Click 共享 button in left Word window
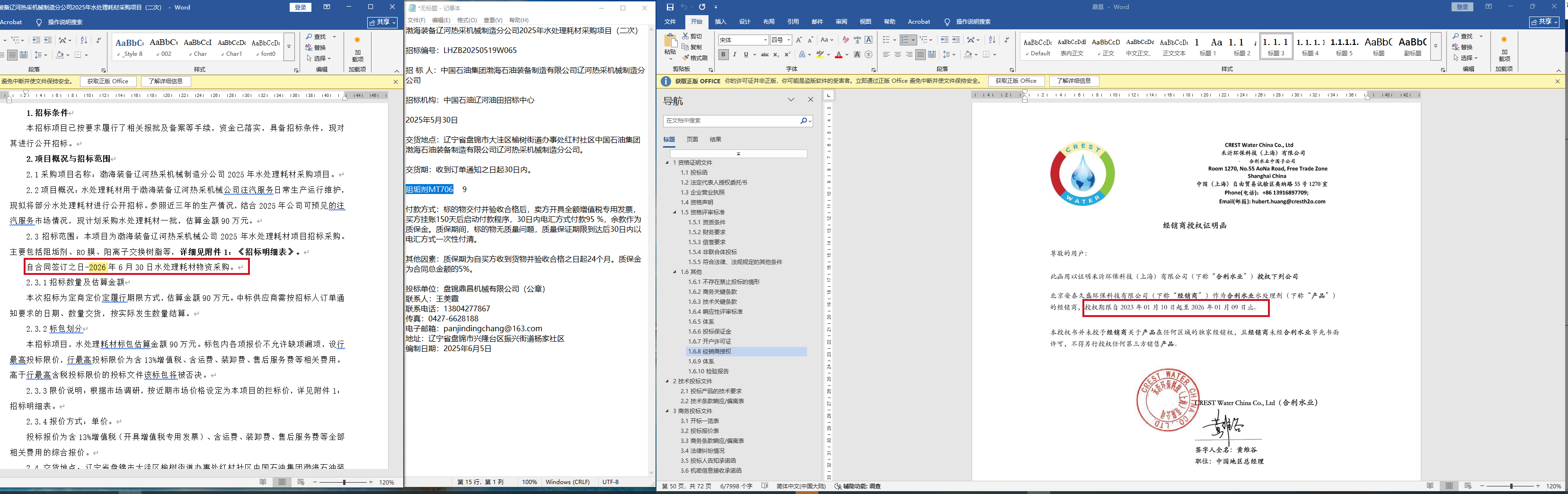This screenshot has width=1568, height=494. [382, 22]
